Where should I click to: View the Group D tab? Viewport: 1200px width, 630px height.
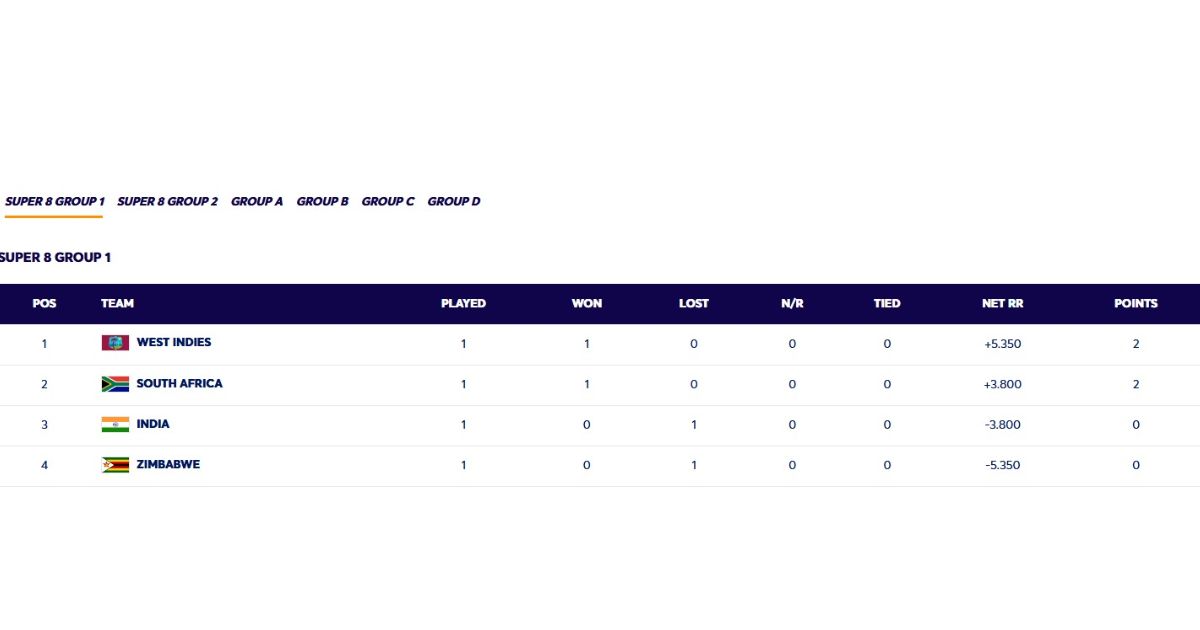coord(454,201)
